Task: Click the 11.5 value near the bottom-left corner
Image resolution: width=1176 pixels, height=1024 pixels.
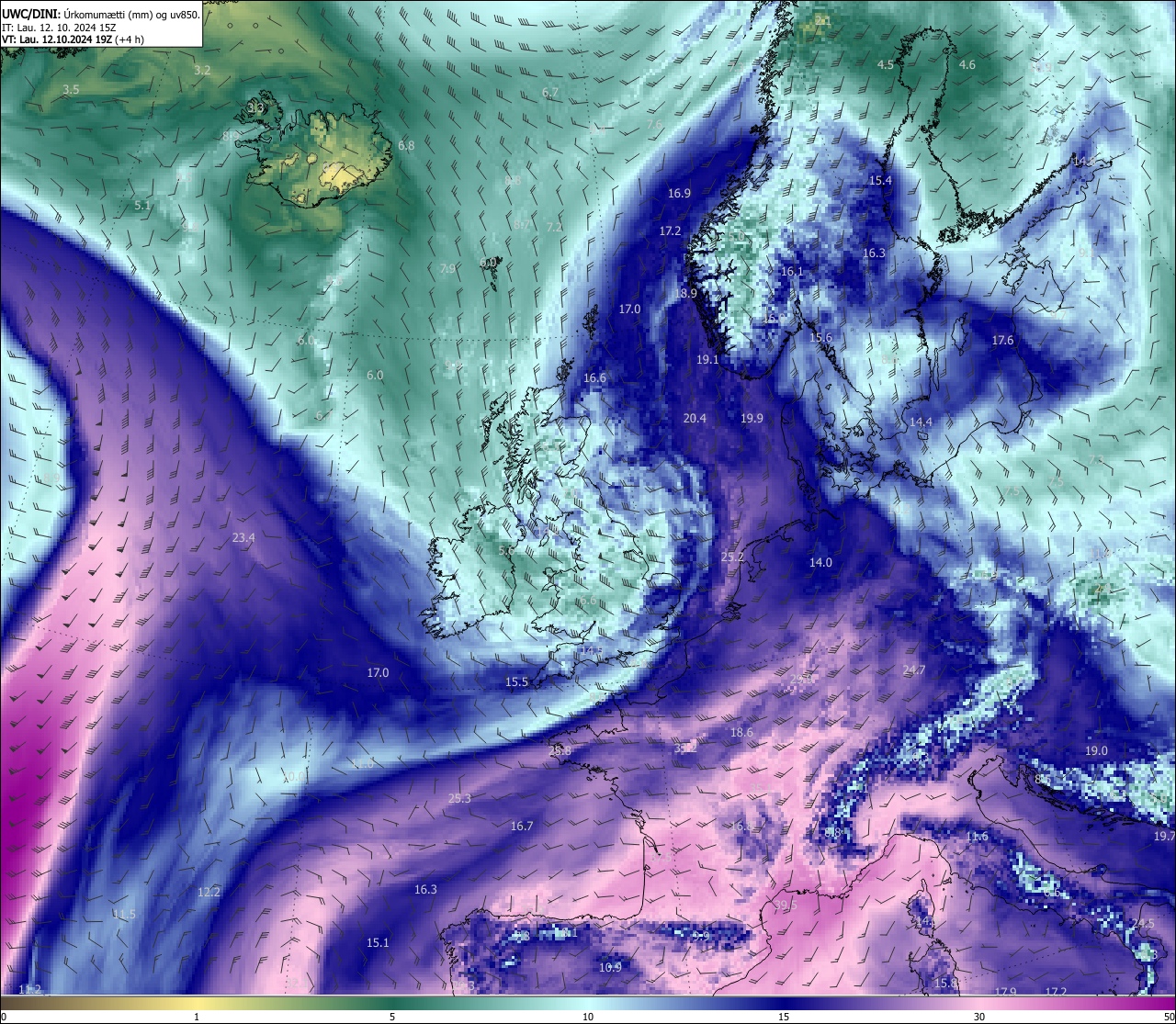Action: click(124, 914)
